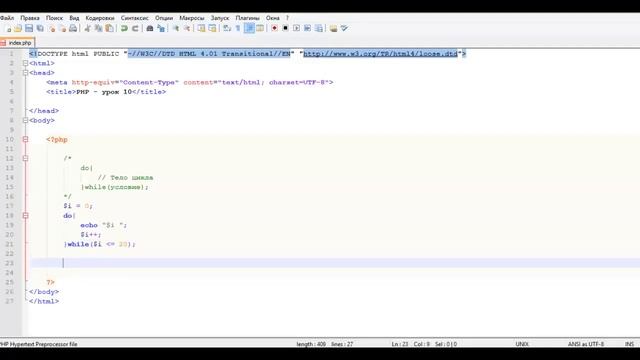
Task: Toggle synchronized vertical scrolling icon
Action: click(201, 29)
